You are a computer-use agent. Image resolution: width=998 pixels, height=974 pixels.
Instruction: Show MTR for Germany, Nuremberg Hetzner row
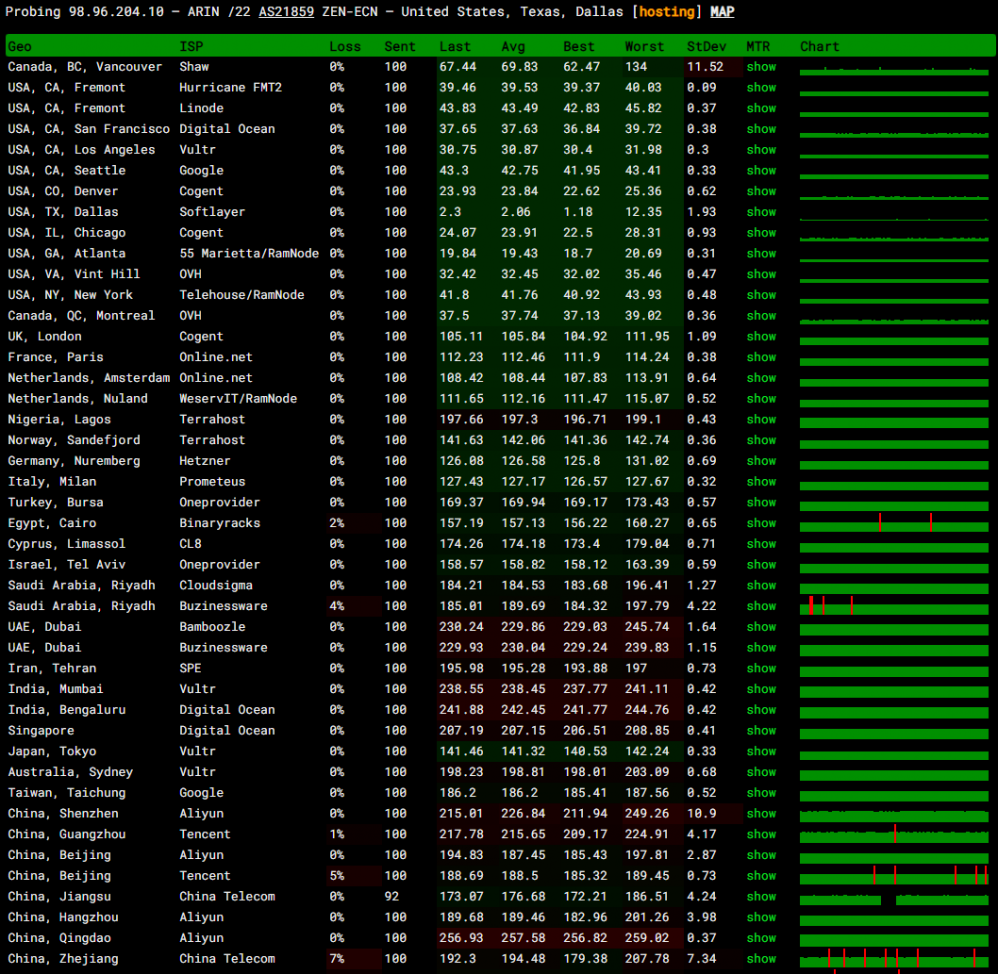click(x=761, y=461)
